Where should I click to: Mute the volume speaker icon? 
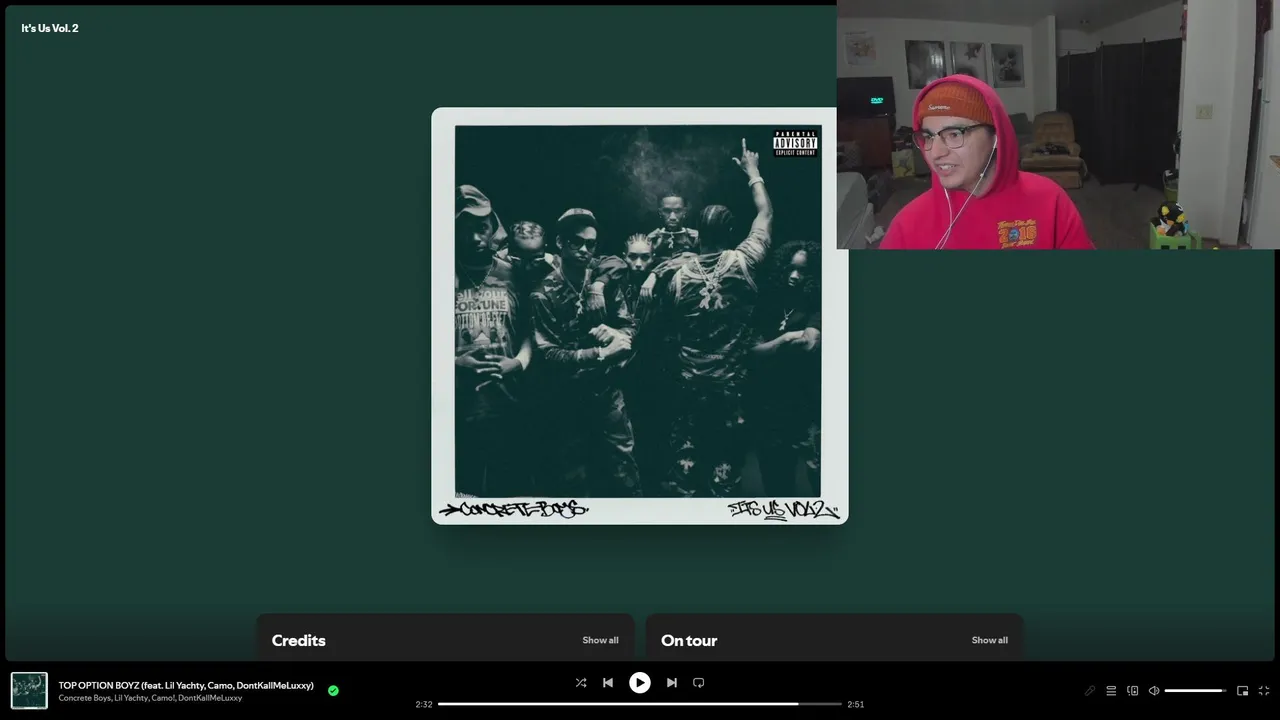(1154, 691)
